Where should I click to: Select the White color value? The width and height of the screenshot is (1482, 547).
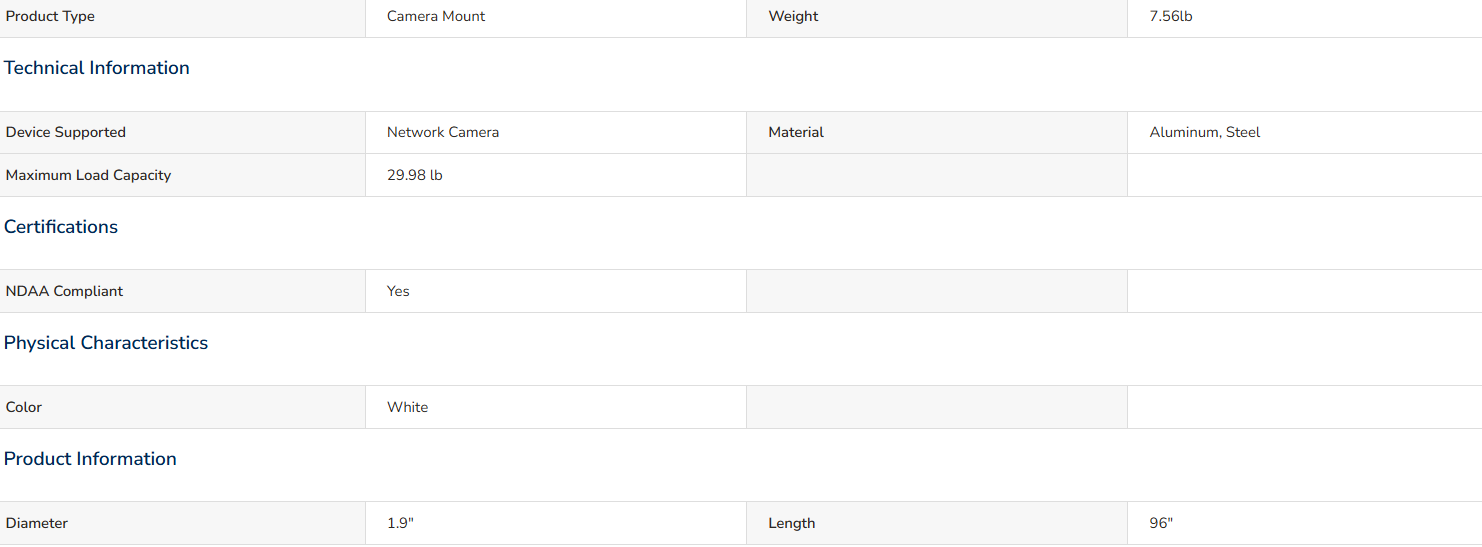coord(408,408)
